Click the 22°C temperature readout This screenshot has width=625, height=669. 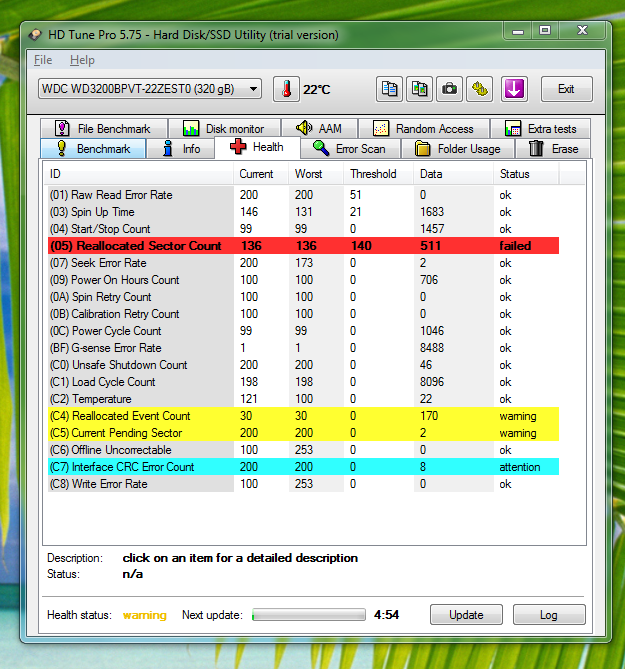[317, 90]
